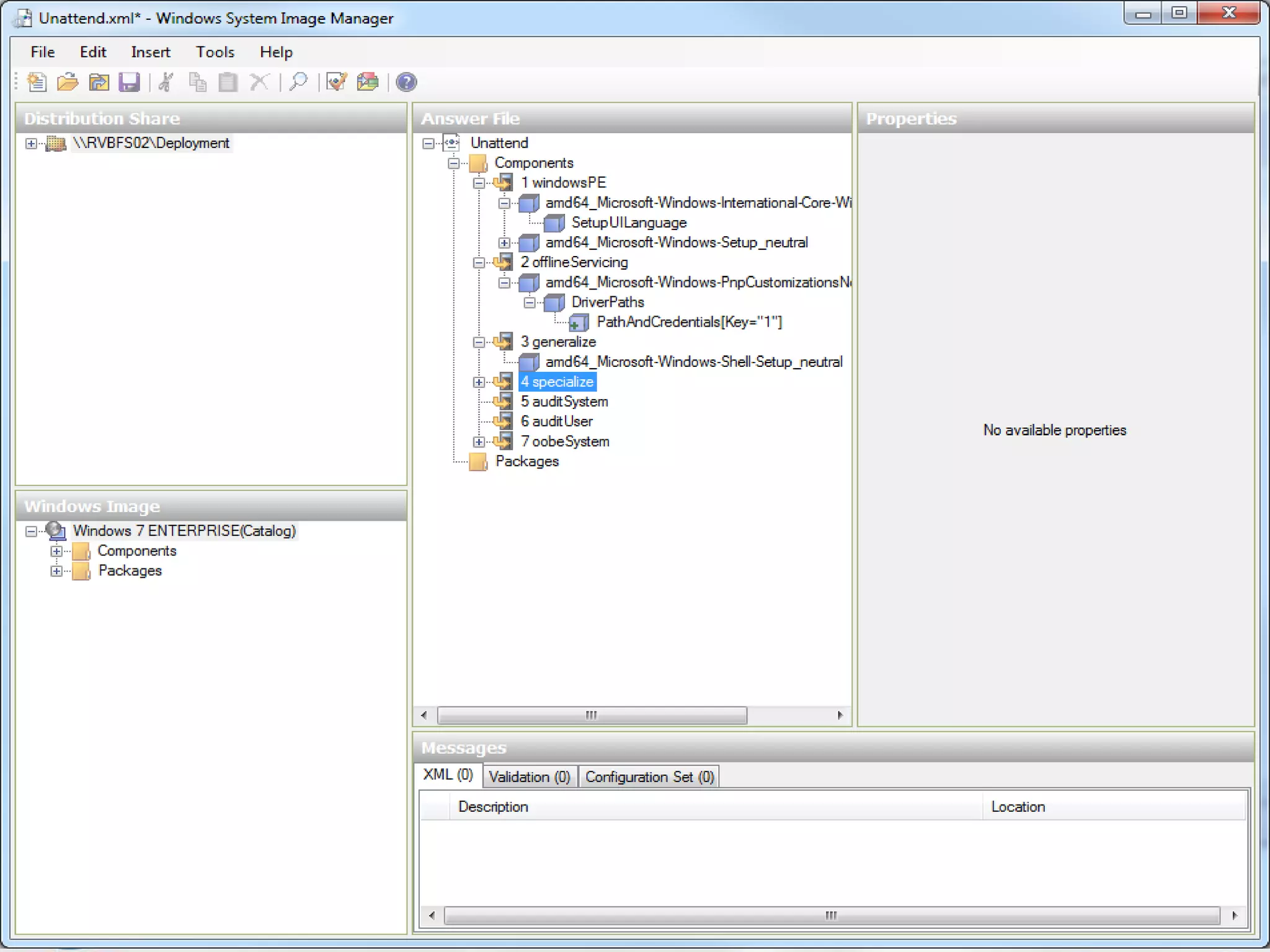Open the Help menu

[x=276, y=52]
